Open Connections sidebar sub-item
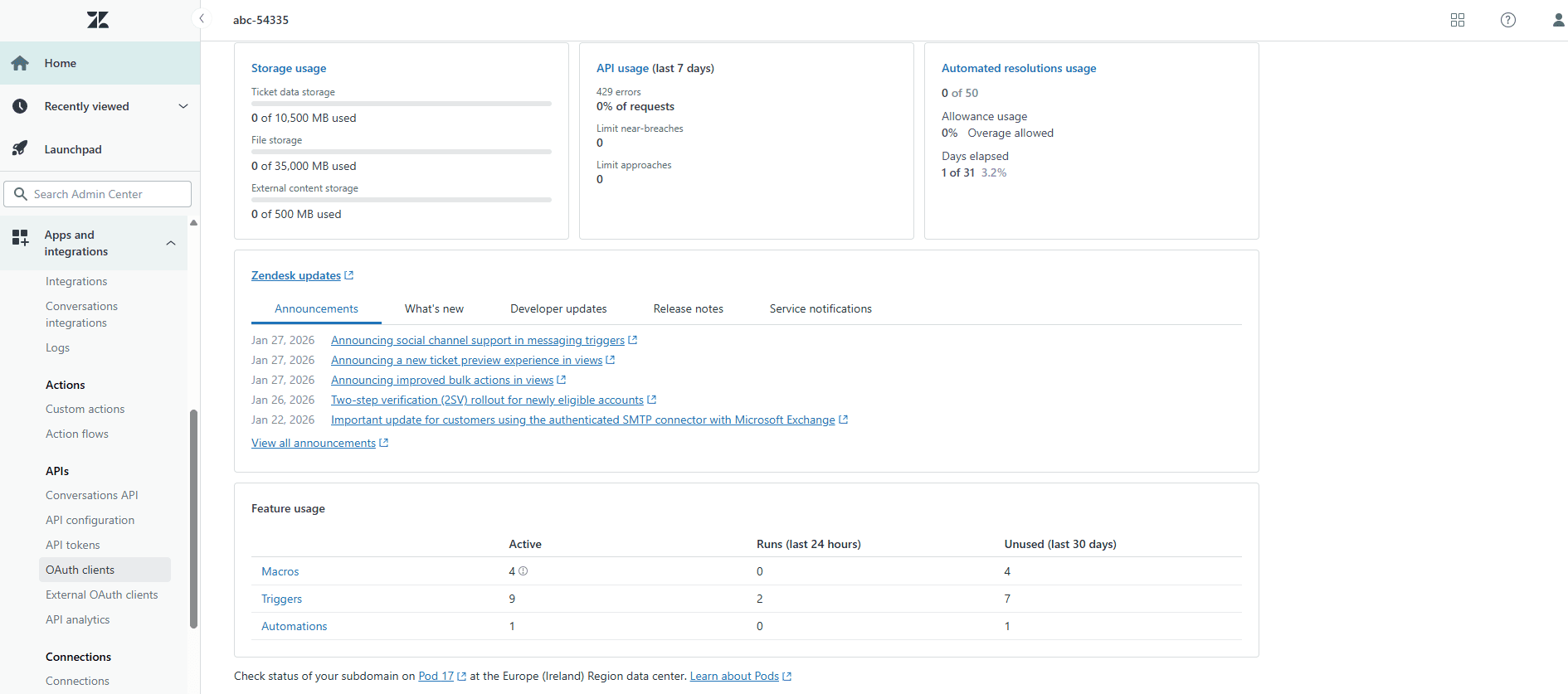This screenshot has height=694, width=1568. pyautogui.click(x=77, y=681)
